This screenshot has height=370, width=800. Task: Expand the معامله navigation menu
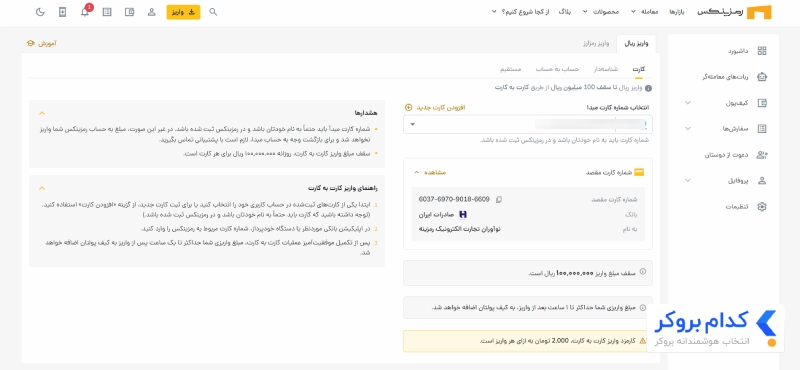pos(645,12)
